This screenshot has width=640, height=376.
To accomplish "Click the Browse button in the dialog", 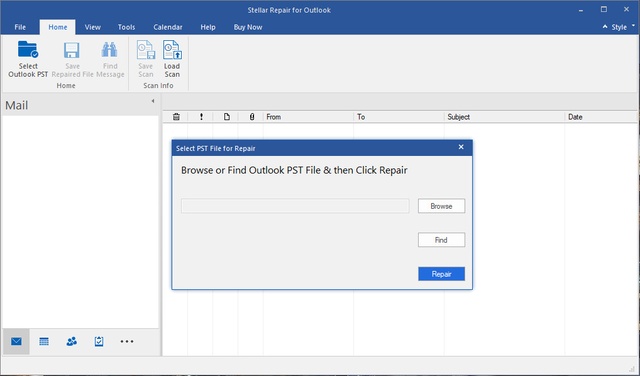I will (441, 206).
